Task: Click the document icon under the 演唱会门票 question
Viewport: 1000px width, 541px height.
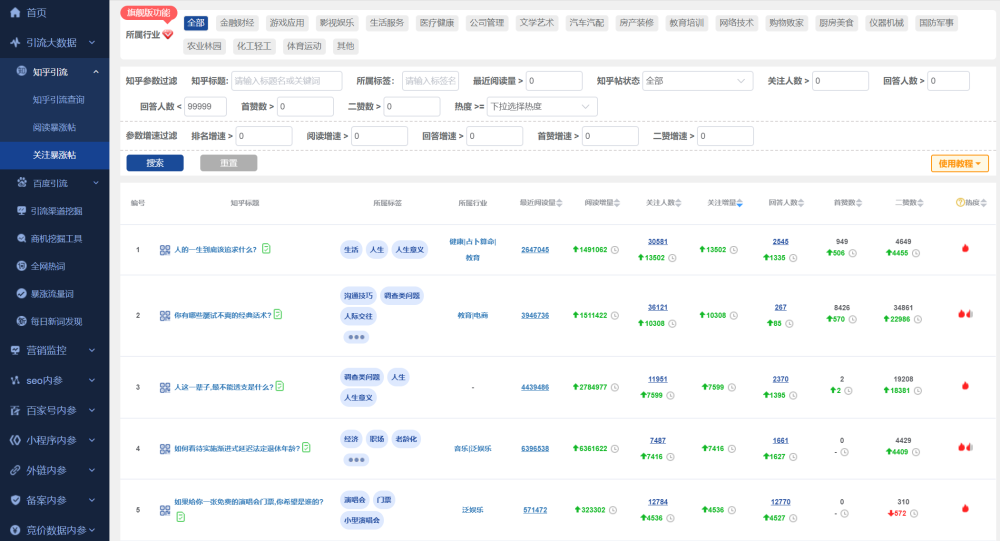Action: point(180,517)
